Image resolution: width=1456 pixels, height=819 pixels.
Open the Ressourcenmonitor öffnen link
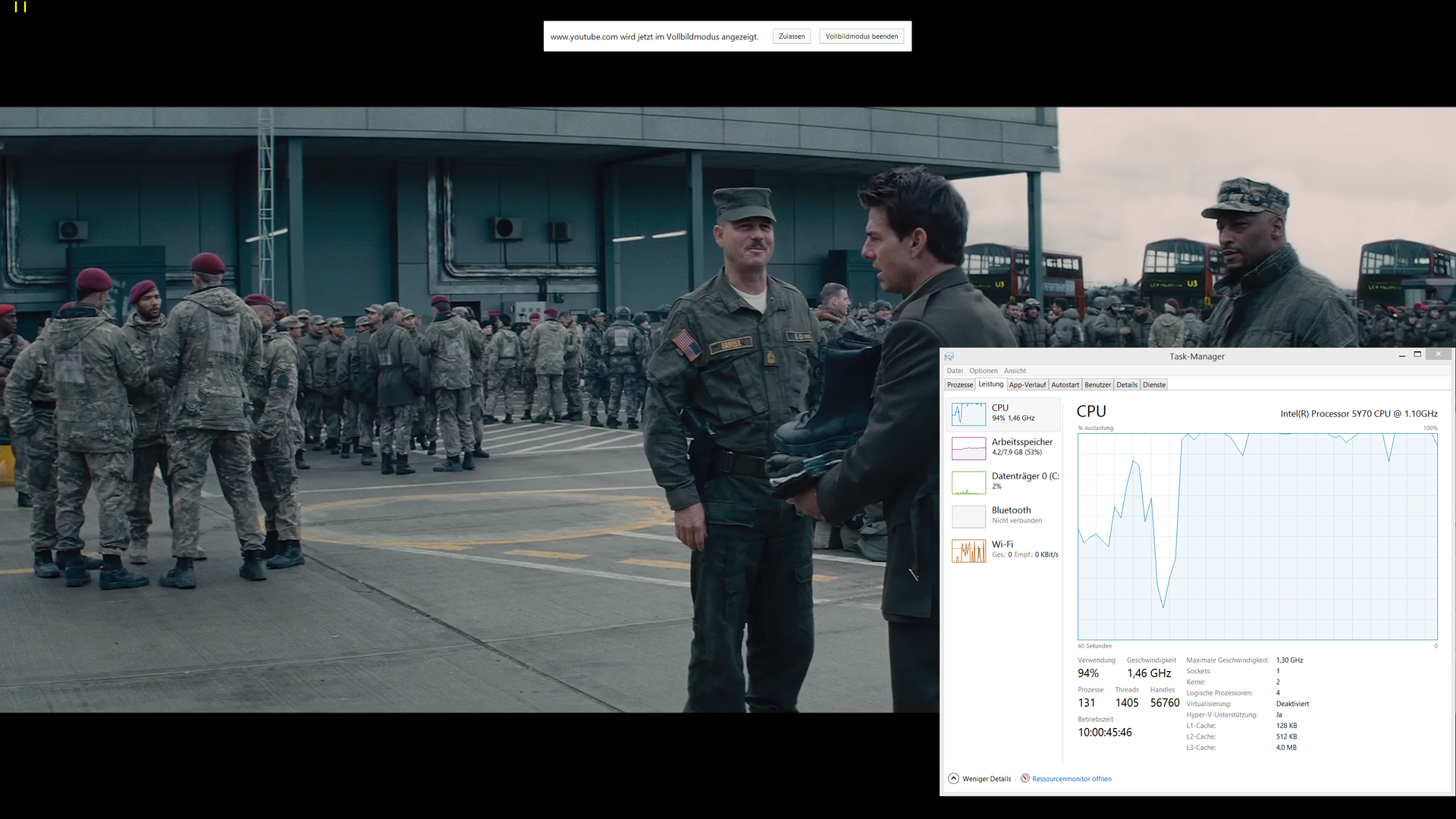tap(1072, 779)
